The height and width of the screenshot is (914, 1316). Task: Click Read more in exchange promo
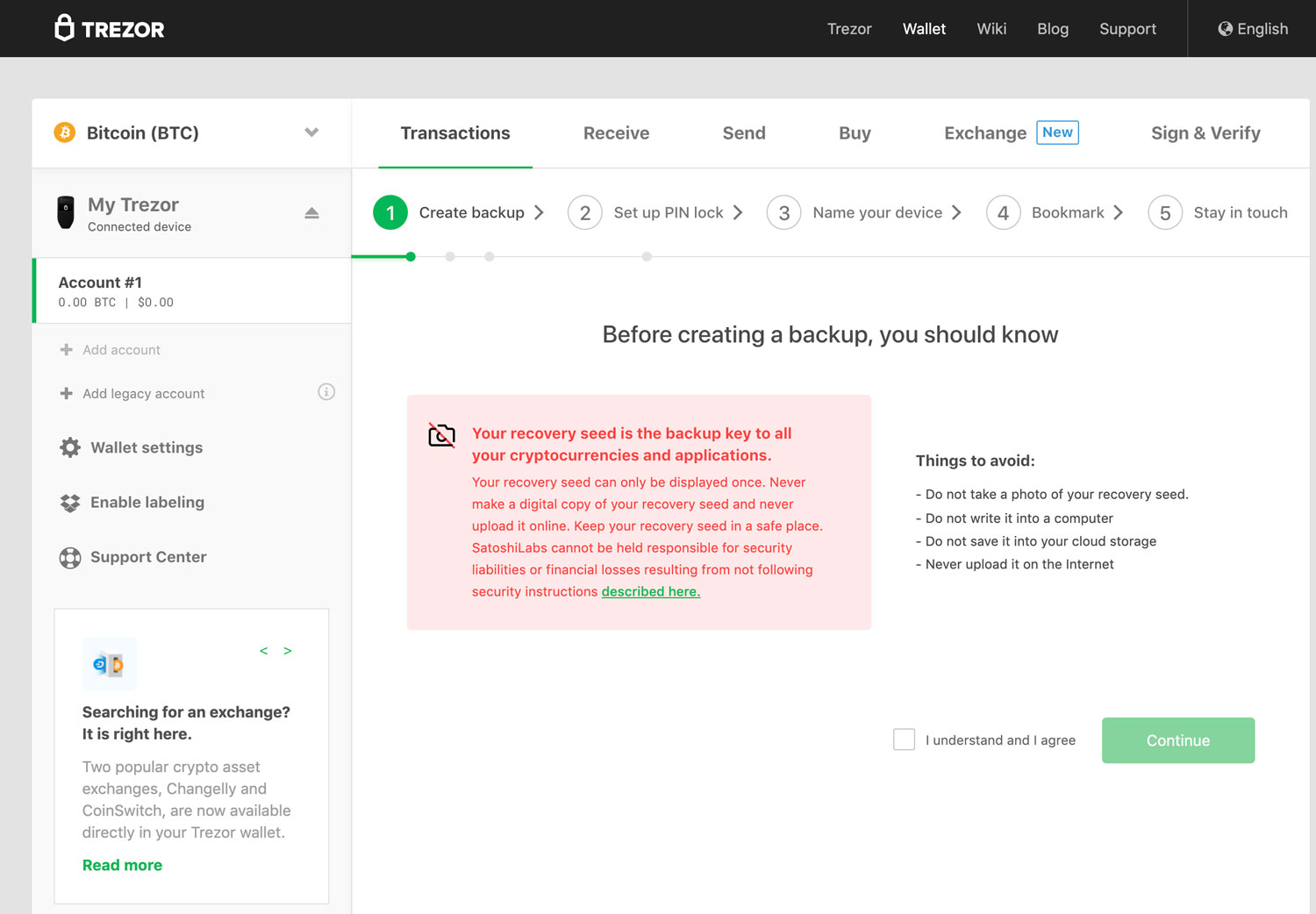click(x=122, y=865)
